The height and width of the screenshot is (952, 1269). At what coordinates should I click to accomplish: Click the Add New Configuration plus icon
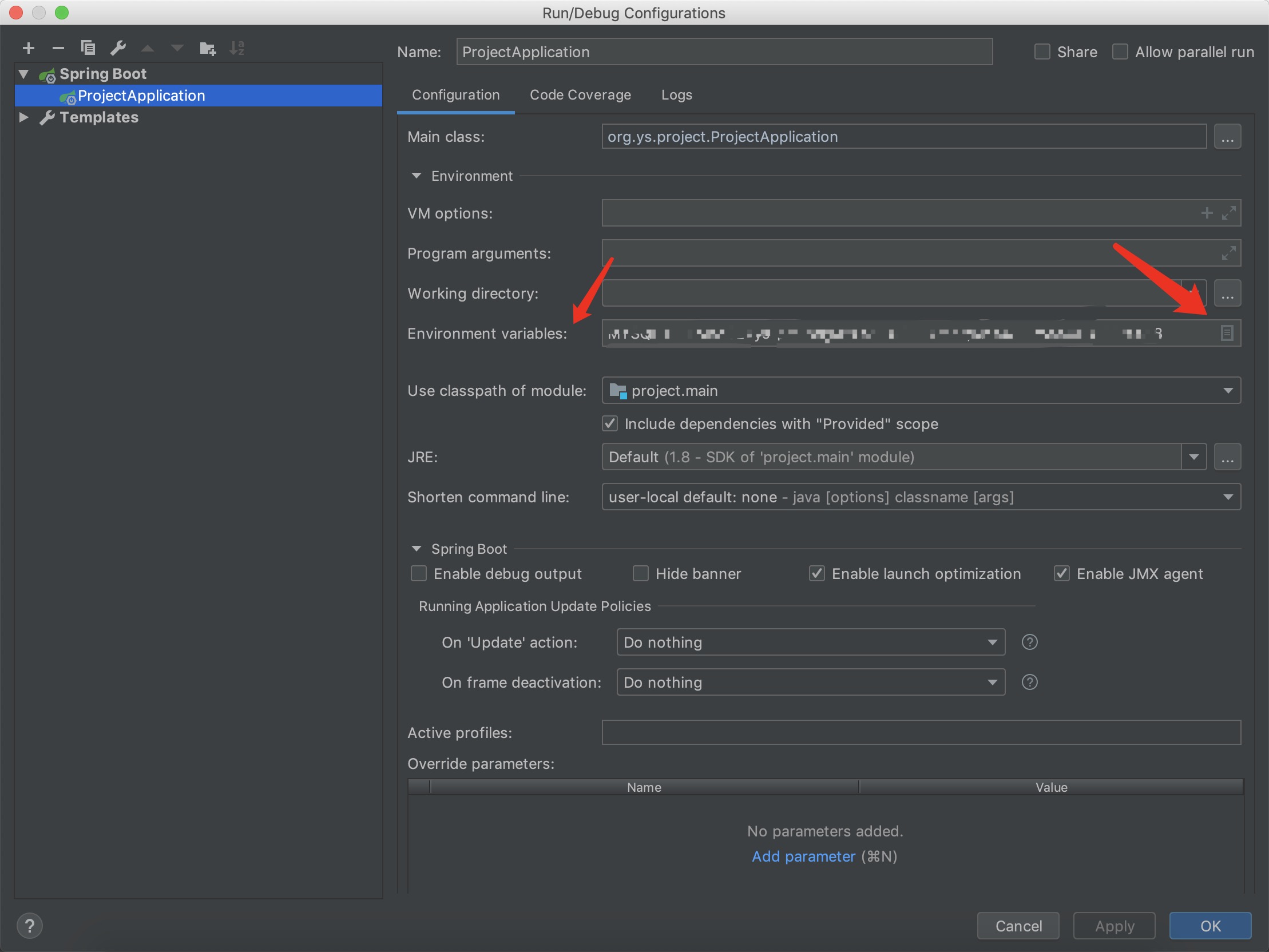point(28,48)
